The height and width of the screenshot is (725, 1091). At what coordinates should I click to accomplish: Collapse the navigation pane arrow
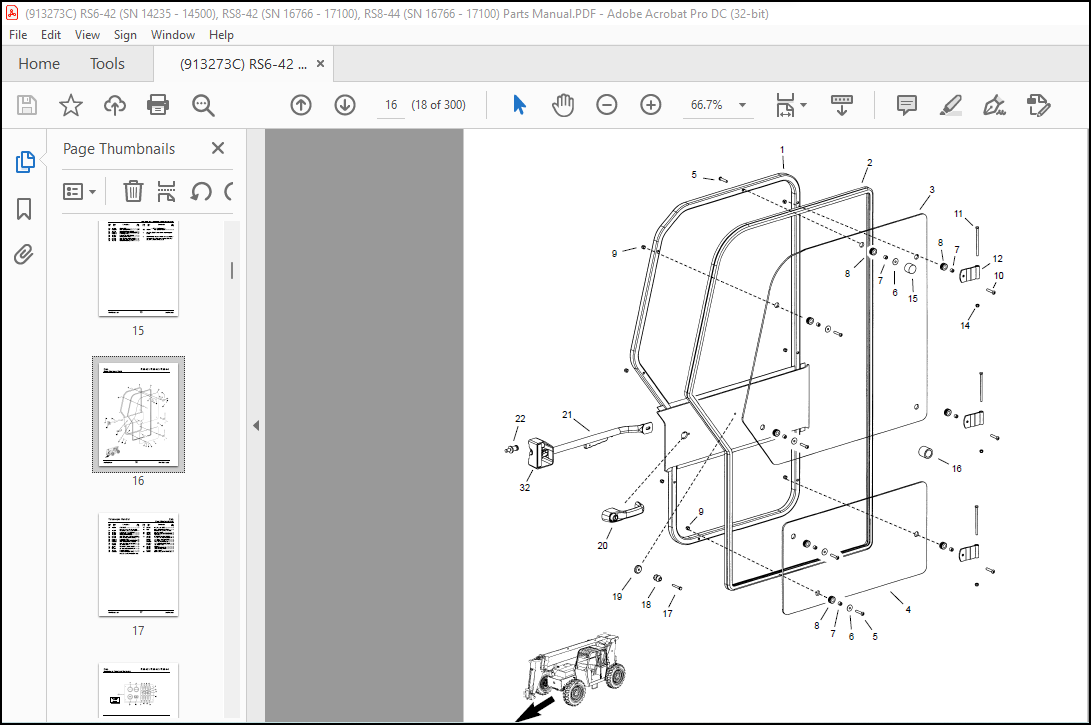coord(256,425)
